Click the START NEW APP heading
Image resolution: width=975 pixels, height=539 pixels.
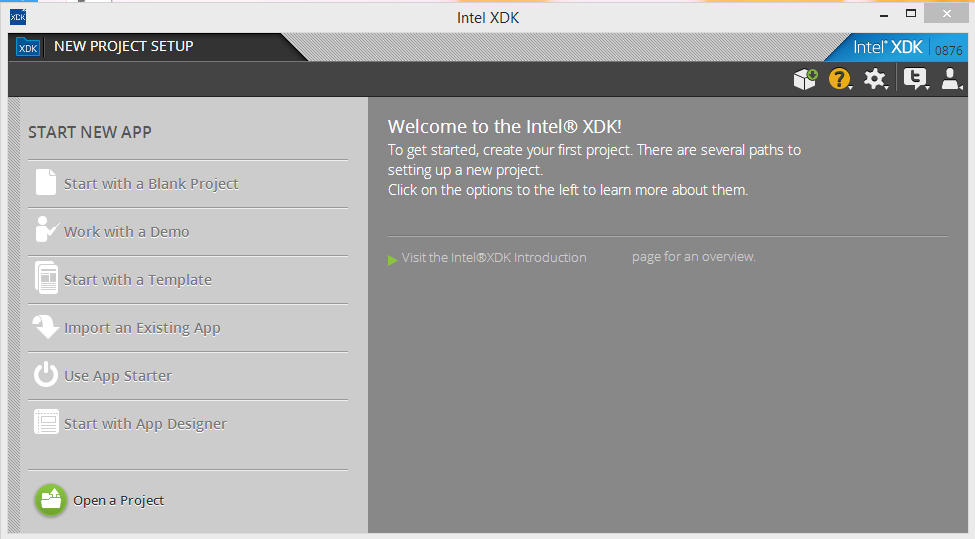tap(90, 132)
